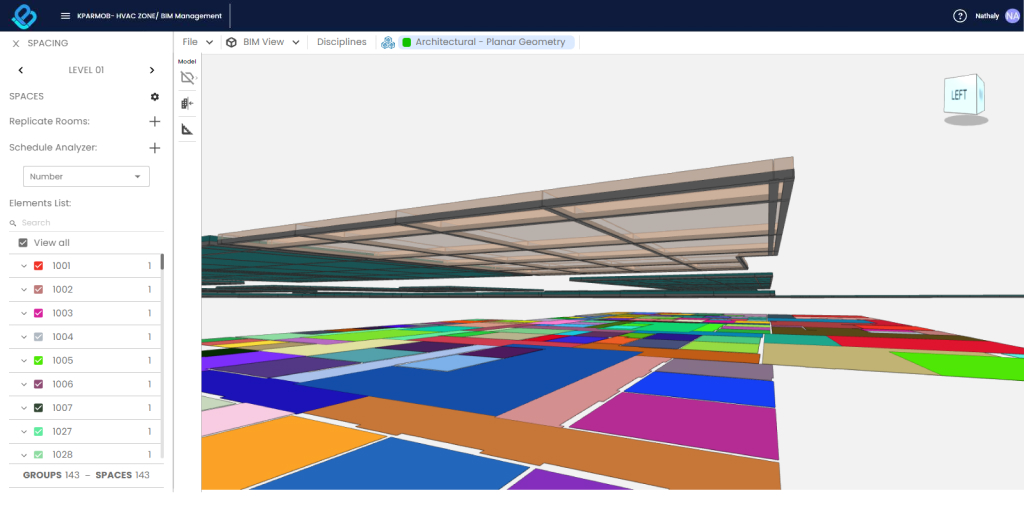Open the help question mark icon
Viewport: 1024px width, 513px height.
tap(960, 16)
